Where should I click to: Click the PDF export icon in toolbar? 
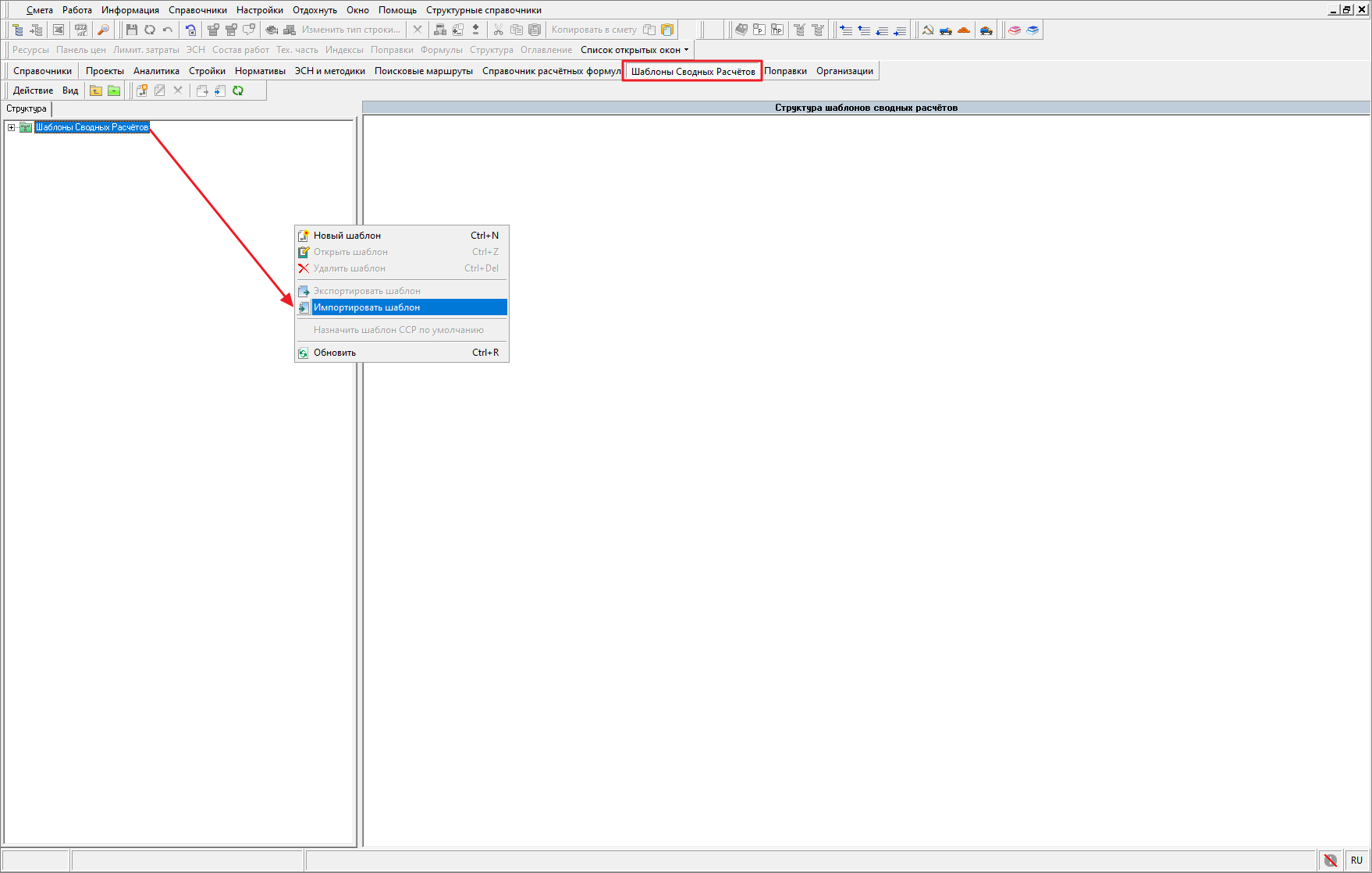pos(80,30)
